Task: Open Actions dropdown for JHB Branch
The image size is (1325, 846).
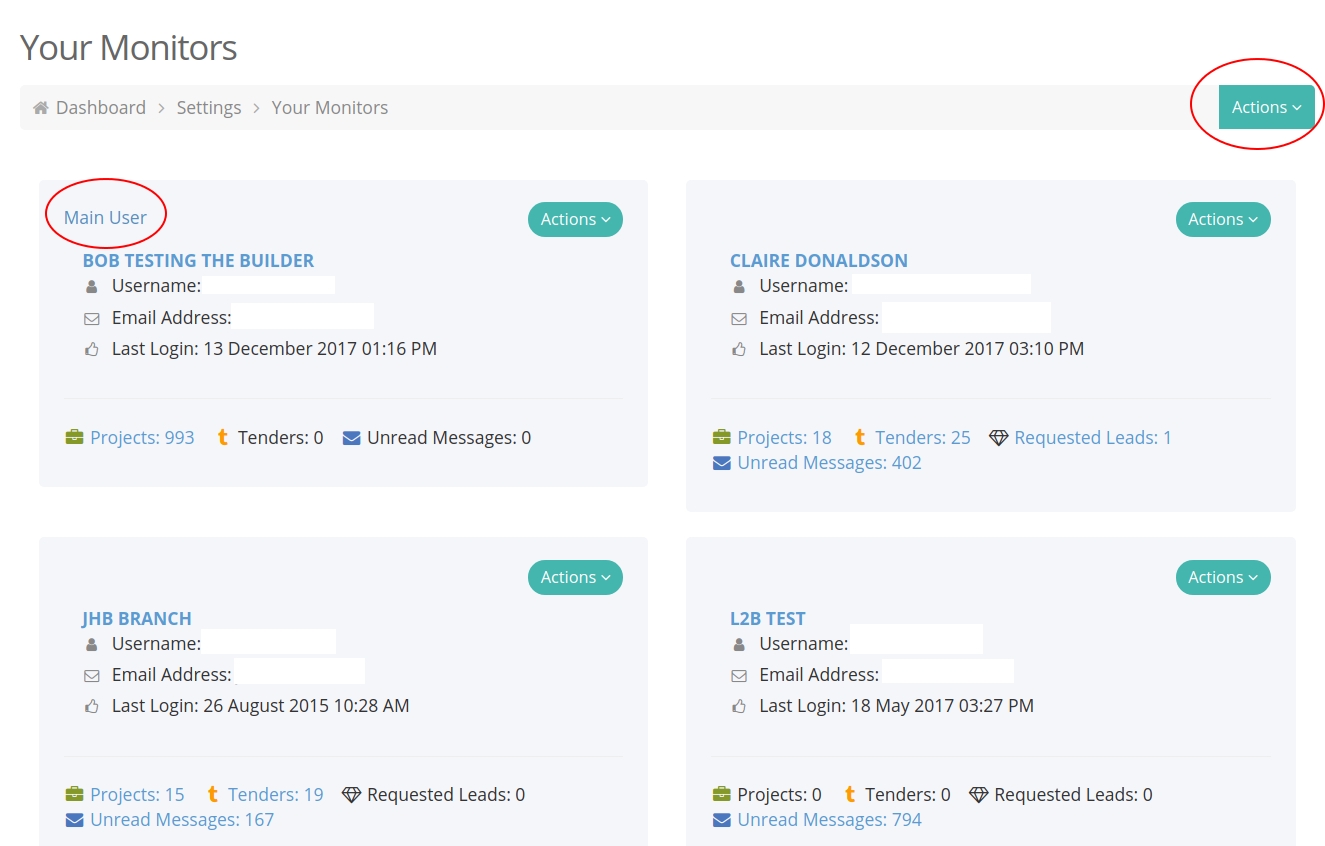Action: 575,577
